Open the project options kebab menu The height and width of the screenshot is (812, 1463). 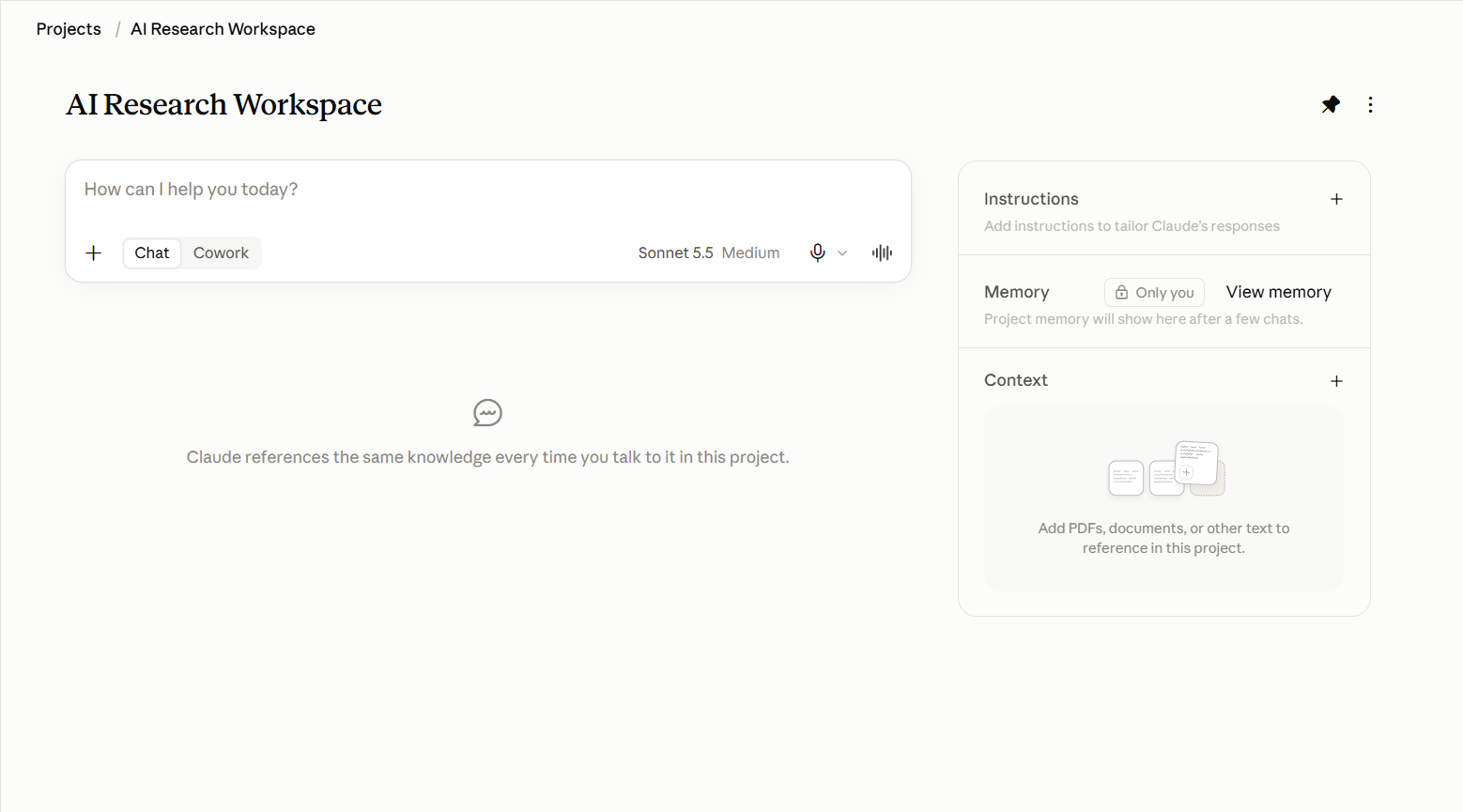coord(1370,104)
